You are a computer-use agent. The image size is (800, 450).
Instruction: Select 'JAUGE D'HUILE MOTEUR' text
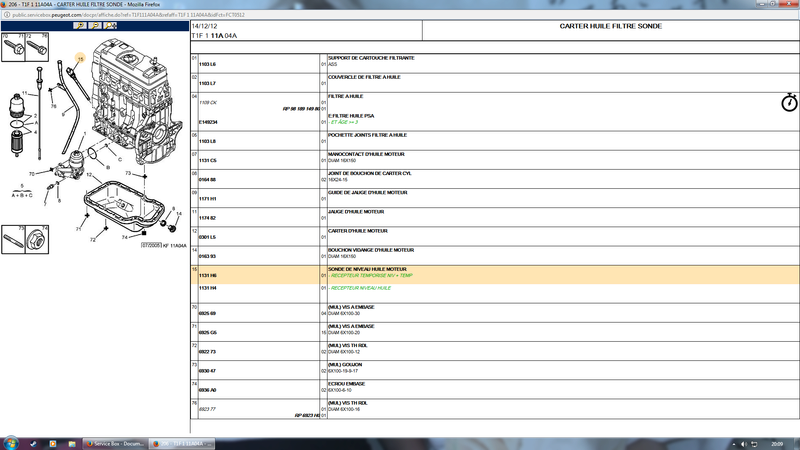[356, 212]
